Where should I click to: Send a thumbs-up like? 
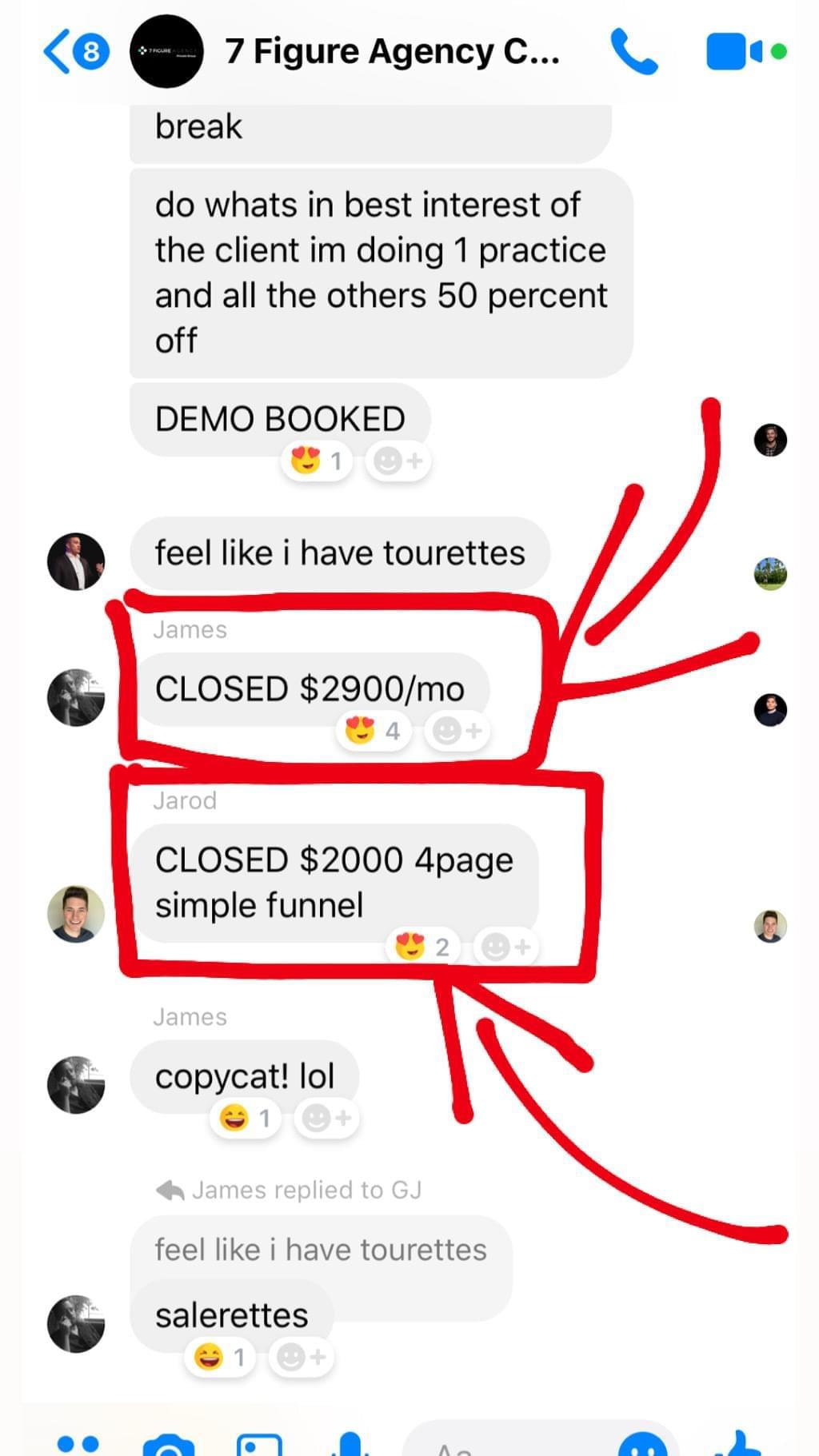pyautogui.click(x=737, y=1443)
